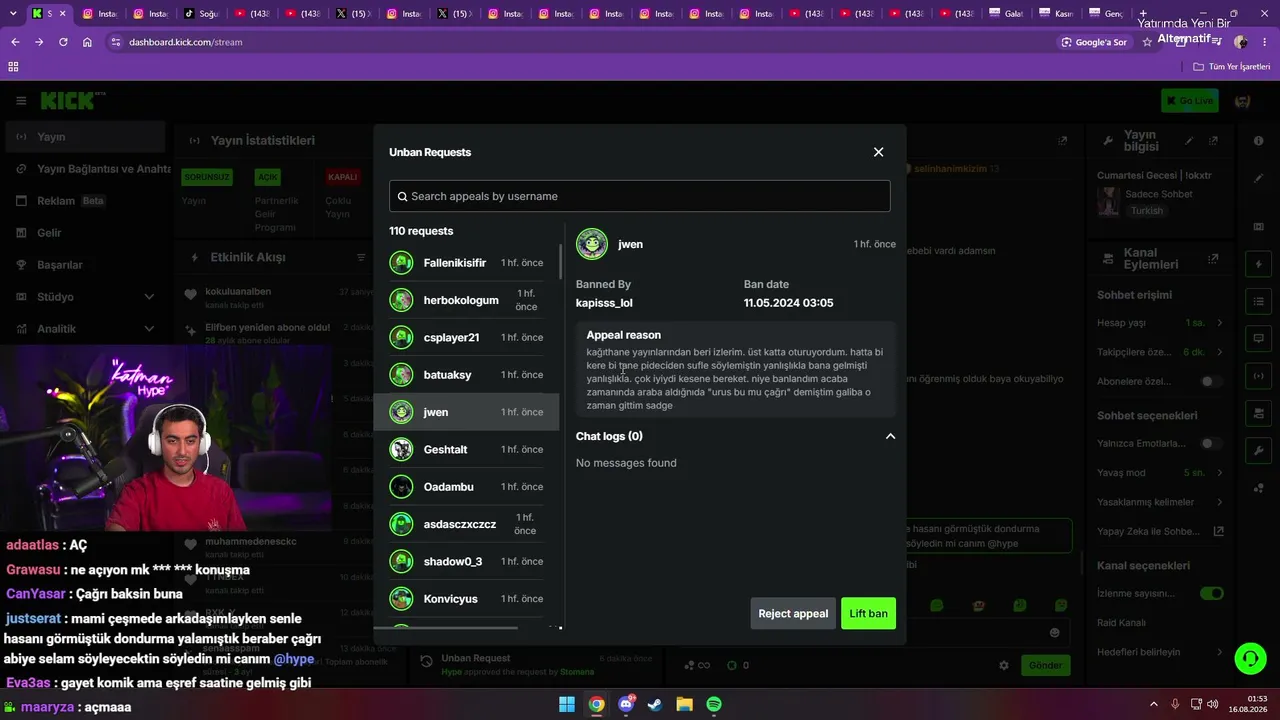Toggle the Yalnızca Emotlarla switch
The width and height of the screenshot is (1280, 720).
point(1211,443)
